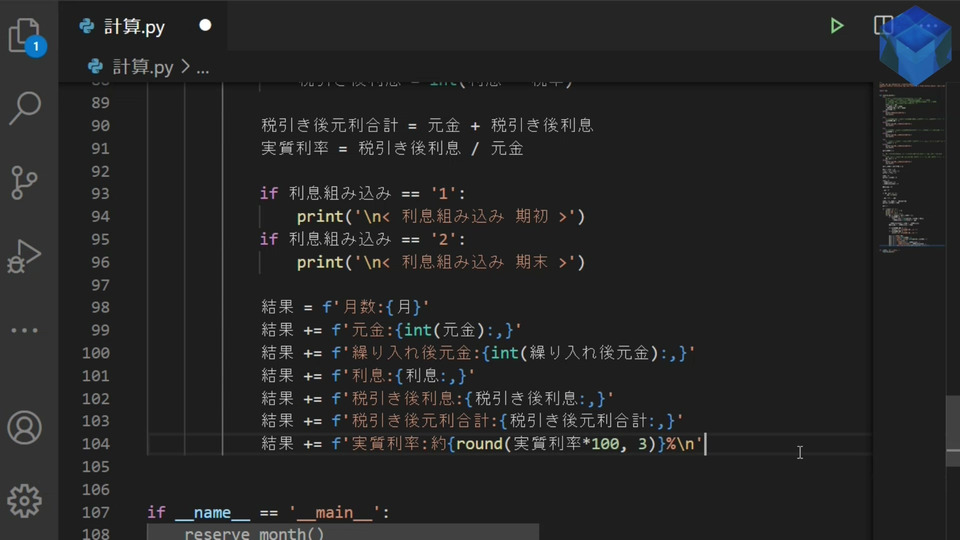
Task: Click the 税引き後利息 f-string on line 102
Action: [x=473, y=399]
